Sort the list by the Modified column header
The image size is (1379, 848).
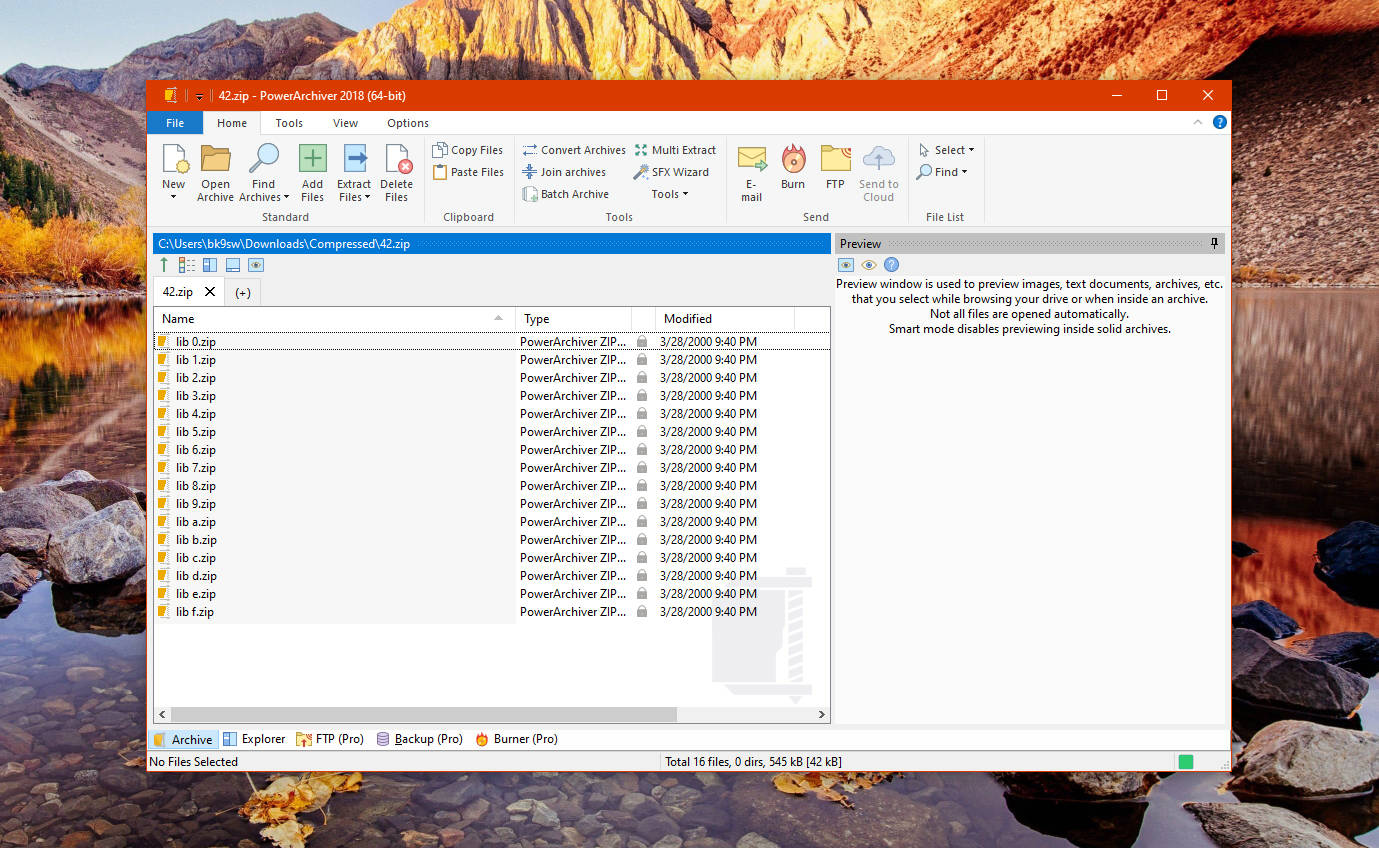point(725,319)
